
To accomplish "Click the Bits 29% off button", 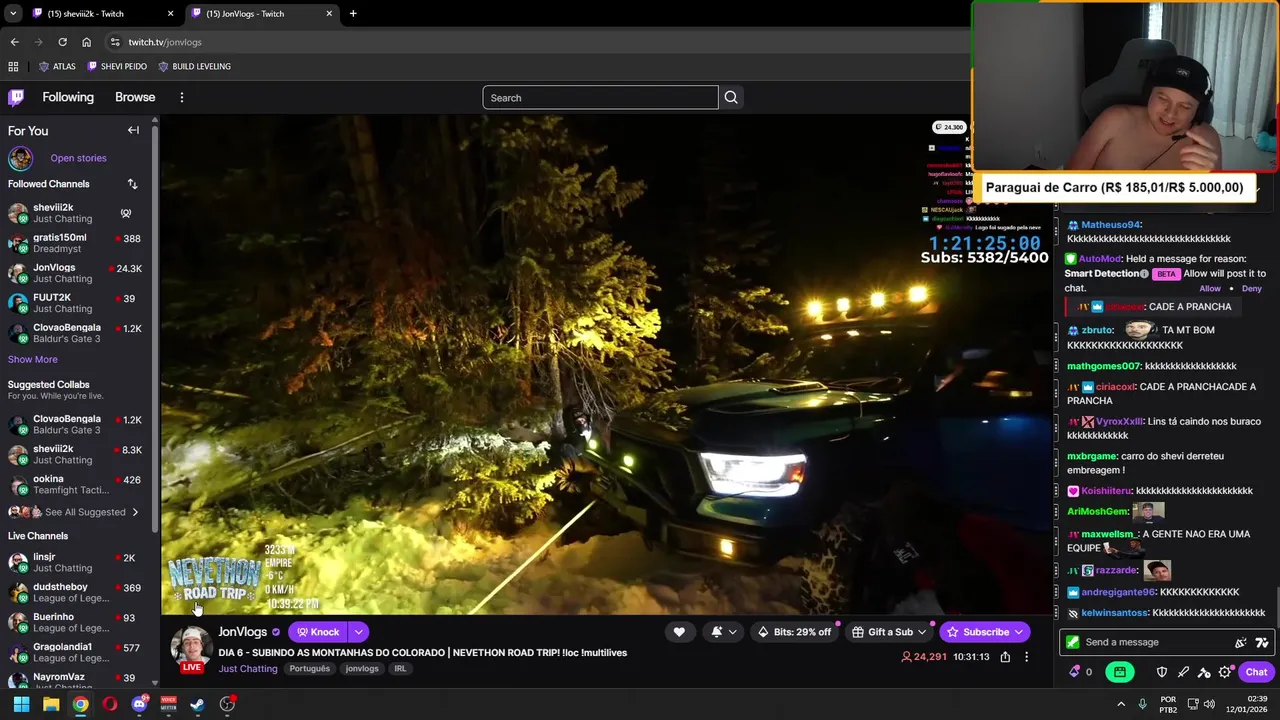I will point(795,632).
